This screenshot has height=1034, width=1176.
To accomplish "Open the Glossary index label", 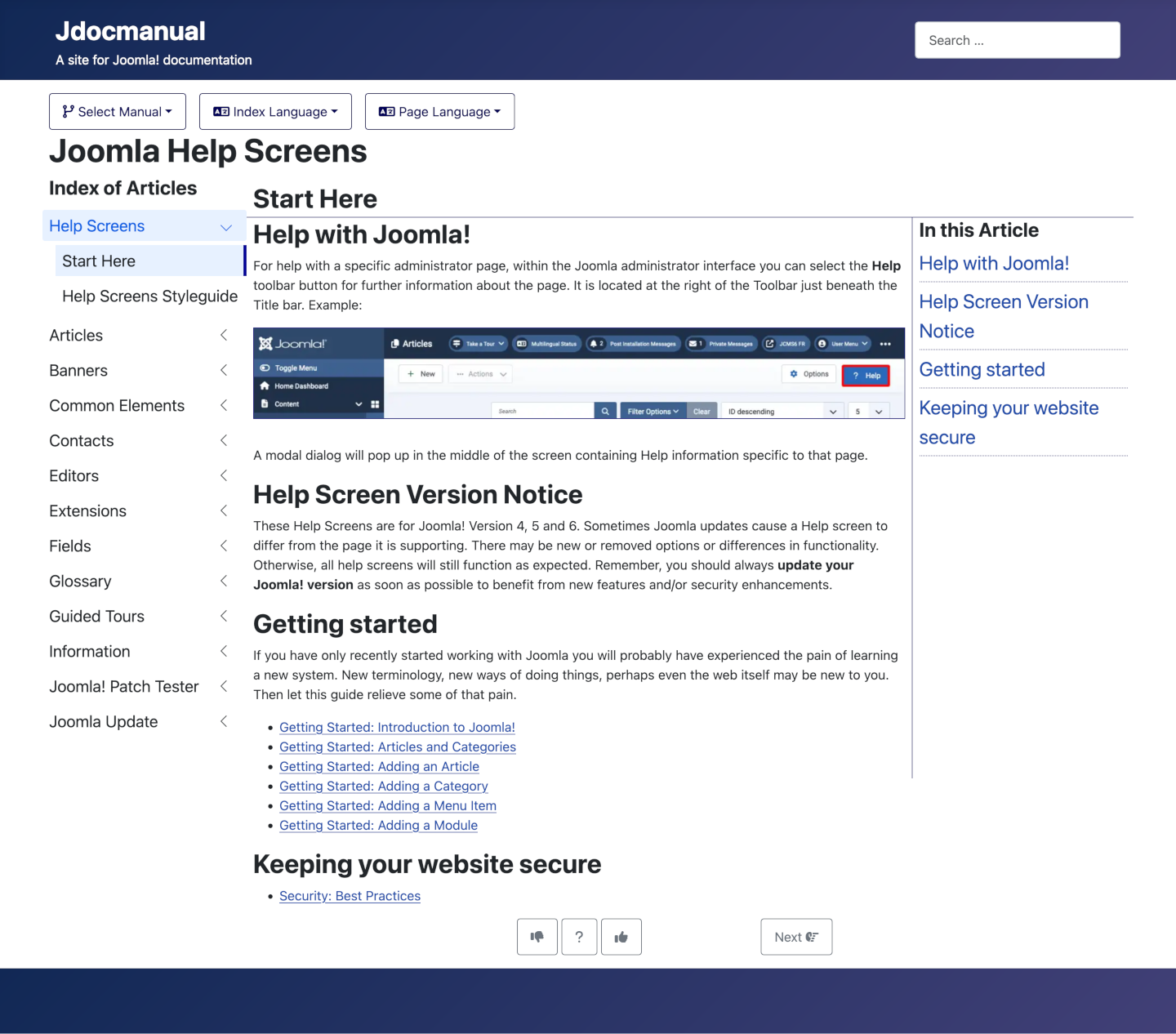I will tap(80, 582).
